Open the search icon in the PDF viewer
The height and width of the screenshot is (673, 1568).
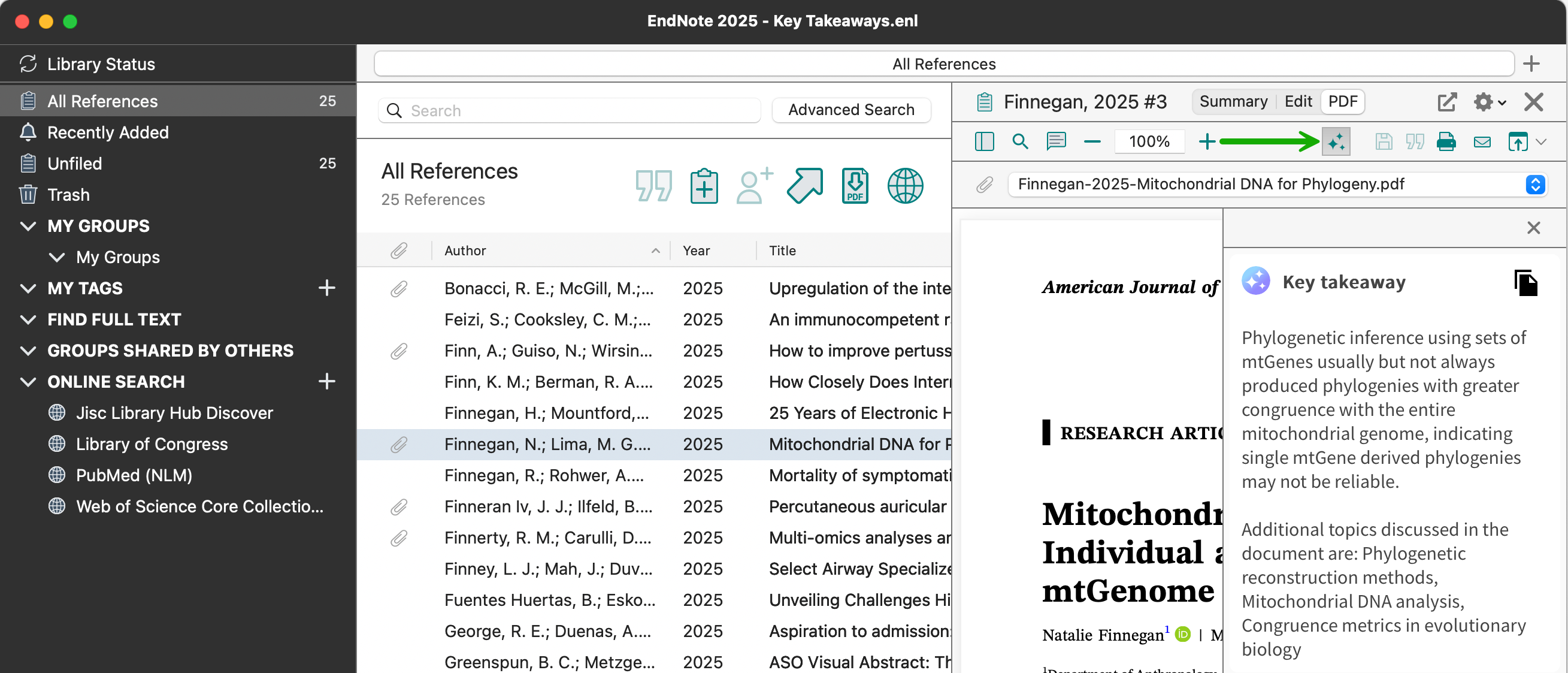point(1020,141)
